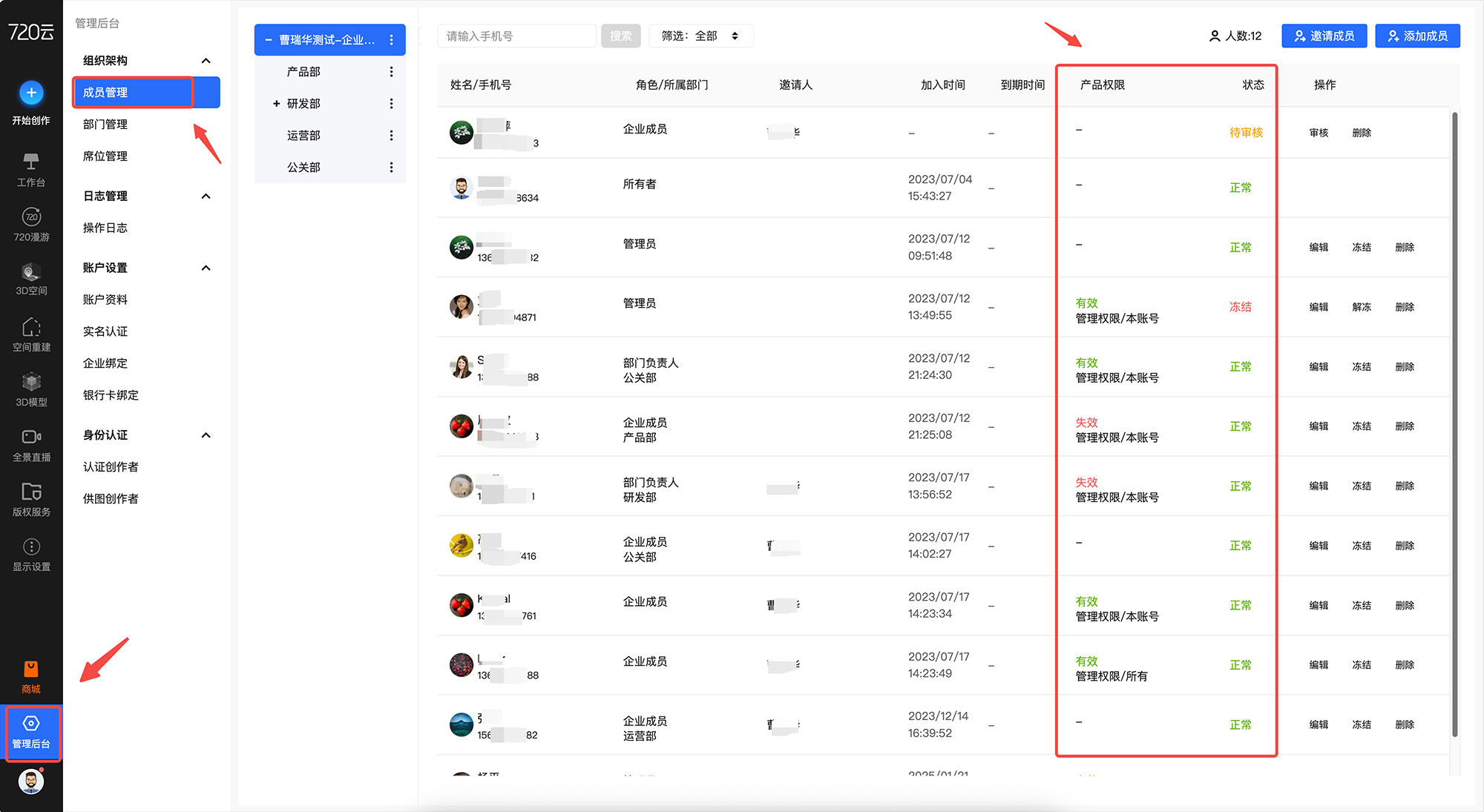This screenshot has width=1484, height=812.
Task: Click the three-dot menu beside 产品部
Action: pos(391,72)
